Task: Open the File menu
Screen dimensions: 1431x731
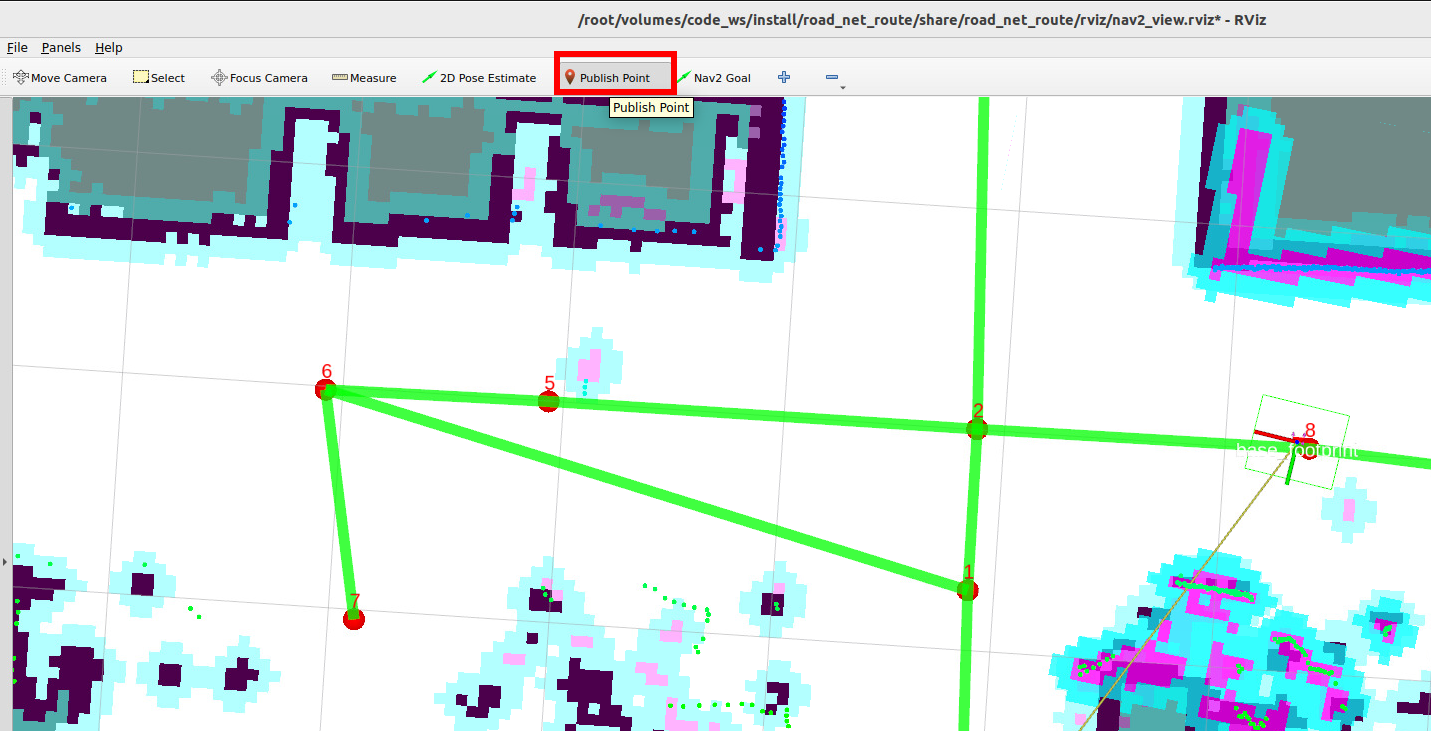Action: (17, 48)
